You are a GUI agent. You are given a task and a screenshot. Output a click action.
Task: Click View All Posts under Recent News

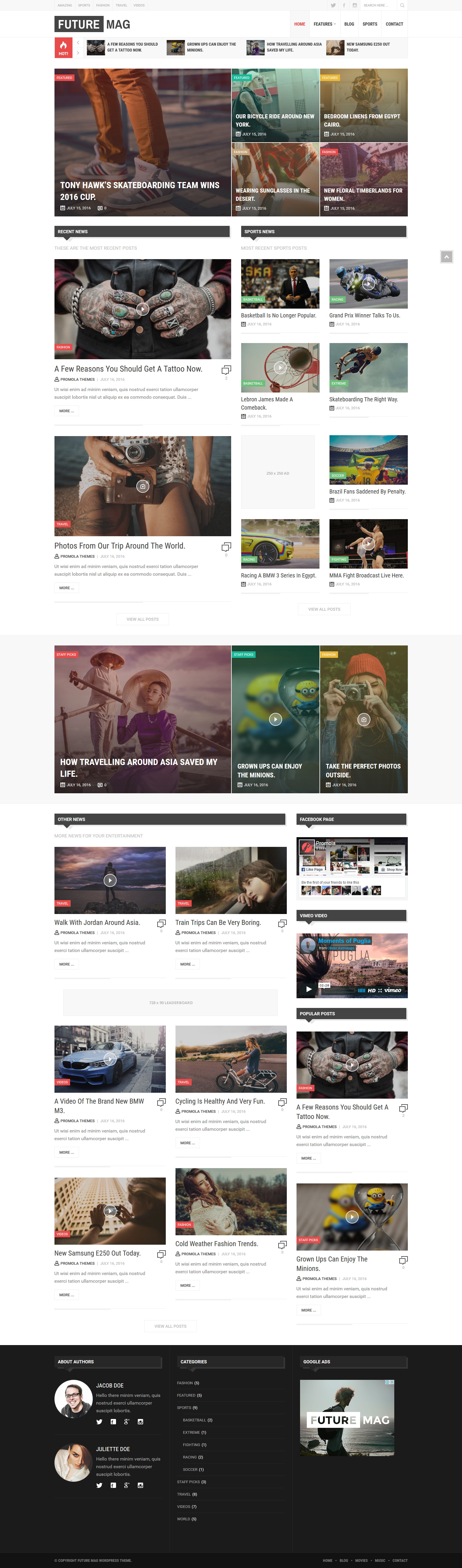[143, 619]
